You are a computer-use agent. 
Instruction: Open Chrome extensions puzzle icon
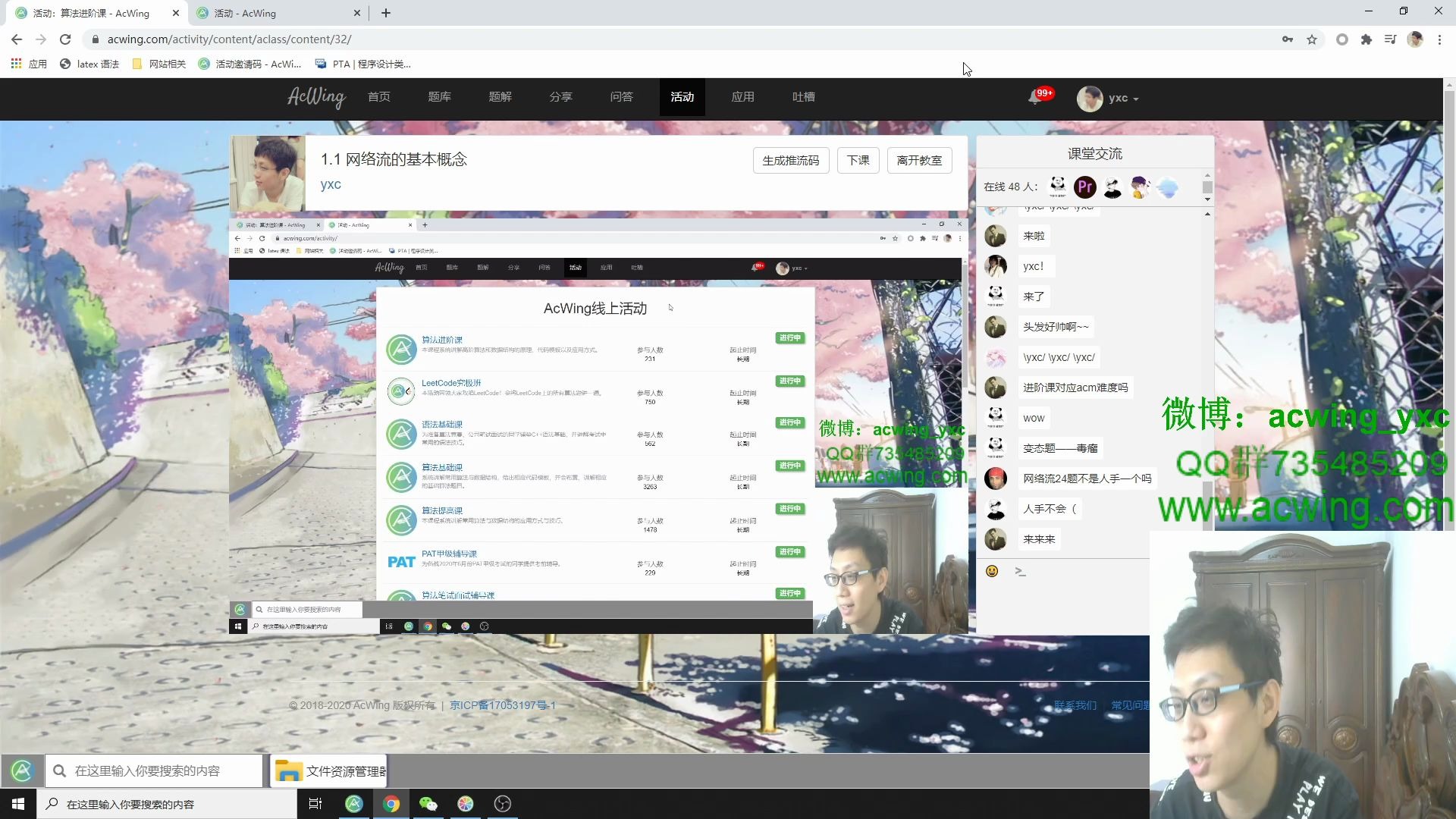(x=1367, y=39)
